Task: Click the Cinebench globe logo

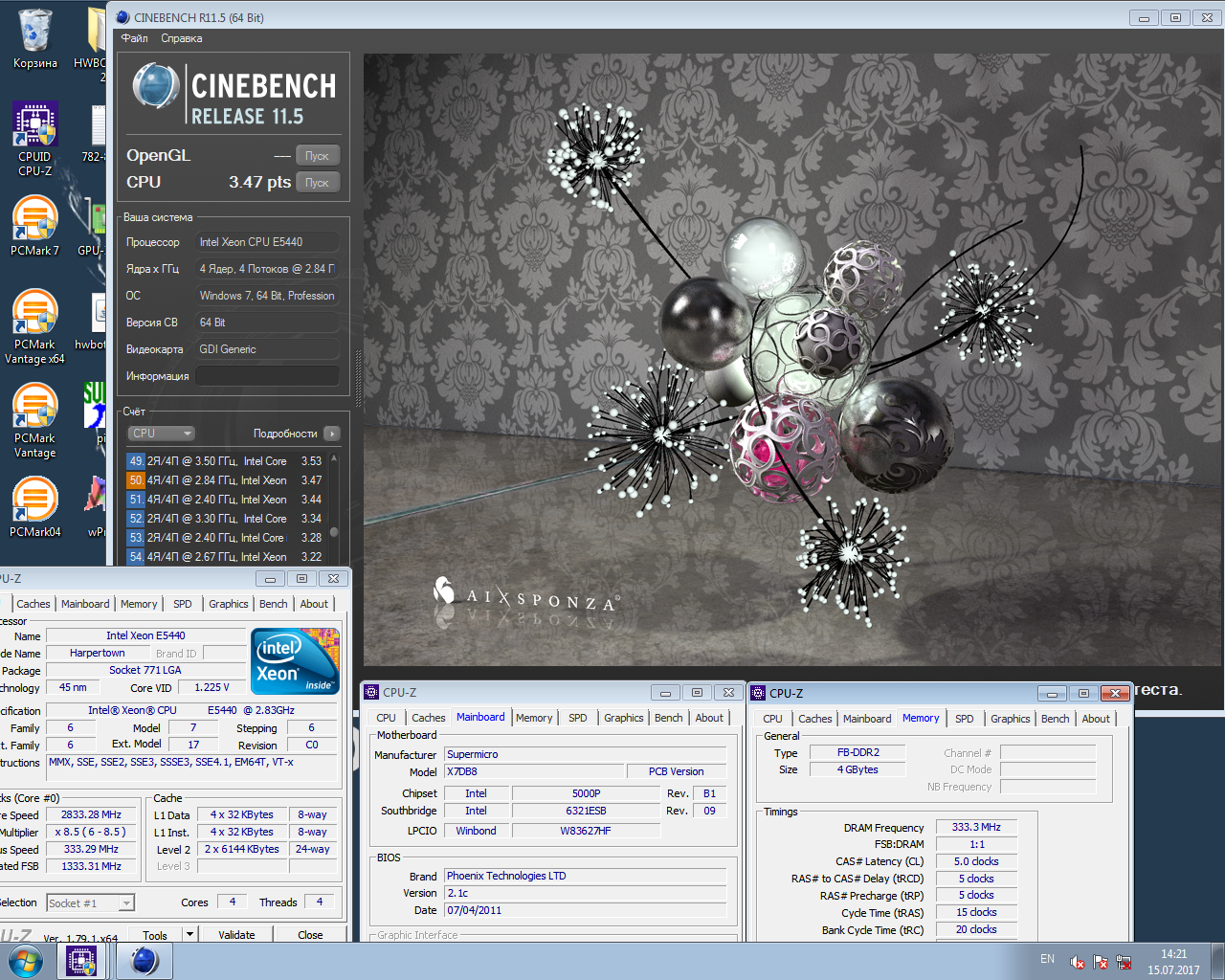Action: [156, 86]
